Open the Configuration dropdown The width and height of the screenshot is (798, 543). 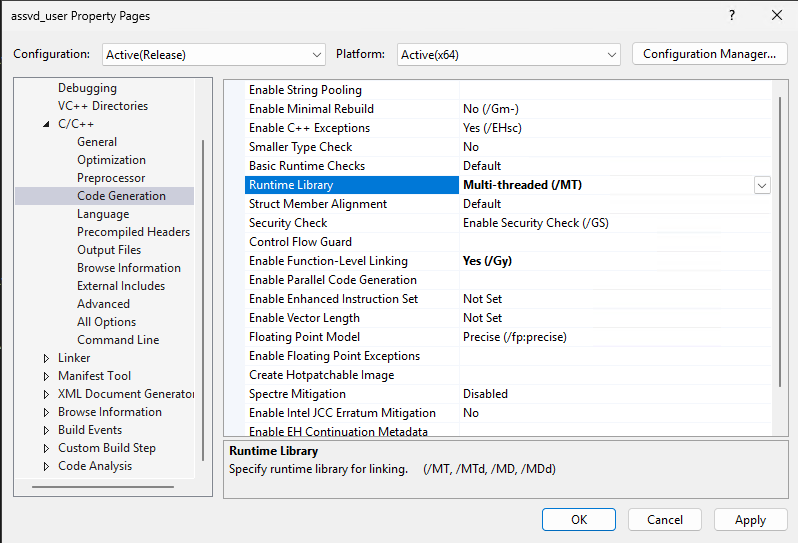tap(214, 54)
